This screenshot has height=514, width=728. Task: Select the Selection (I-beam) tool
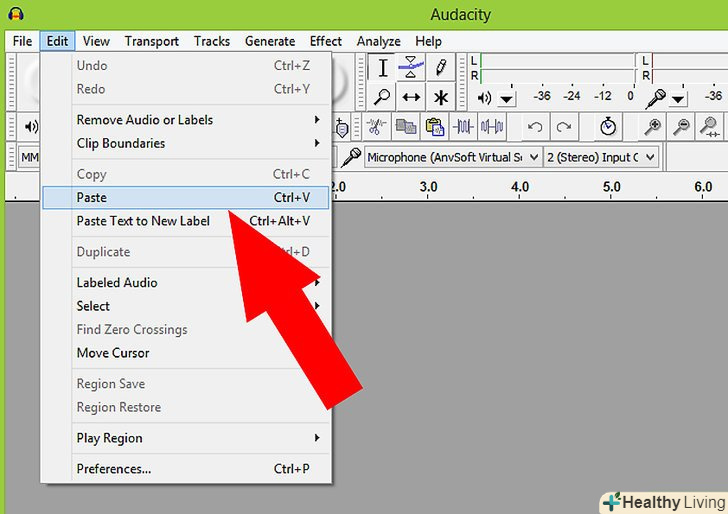pyautogui.click(x=383, y=68)
